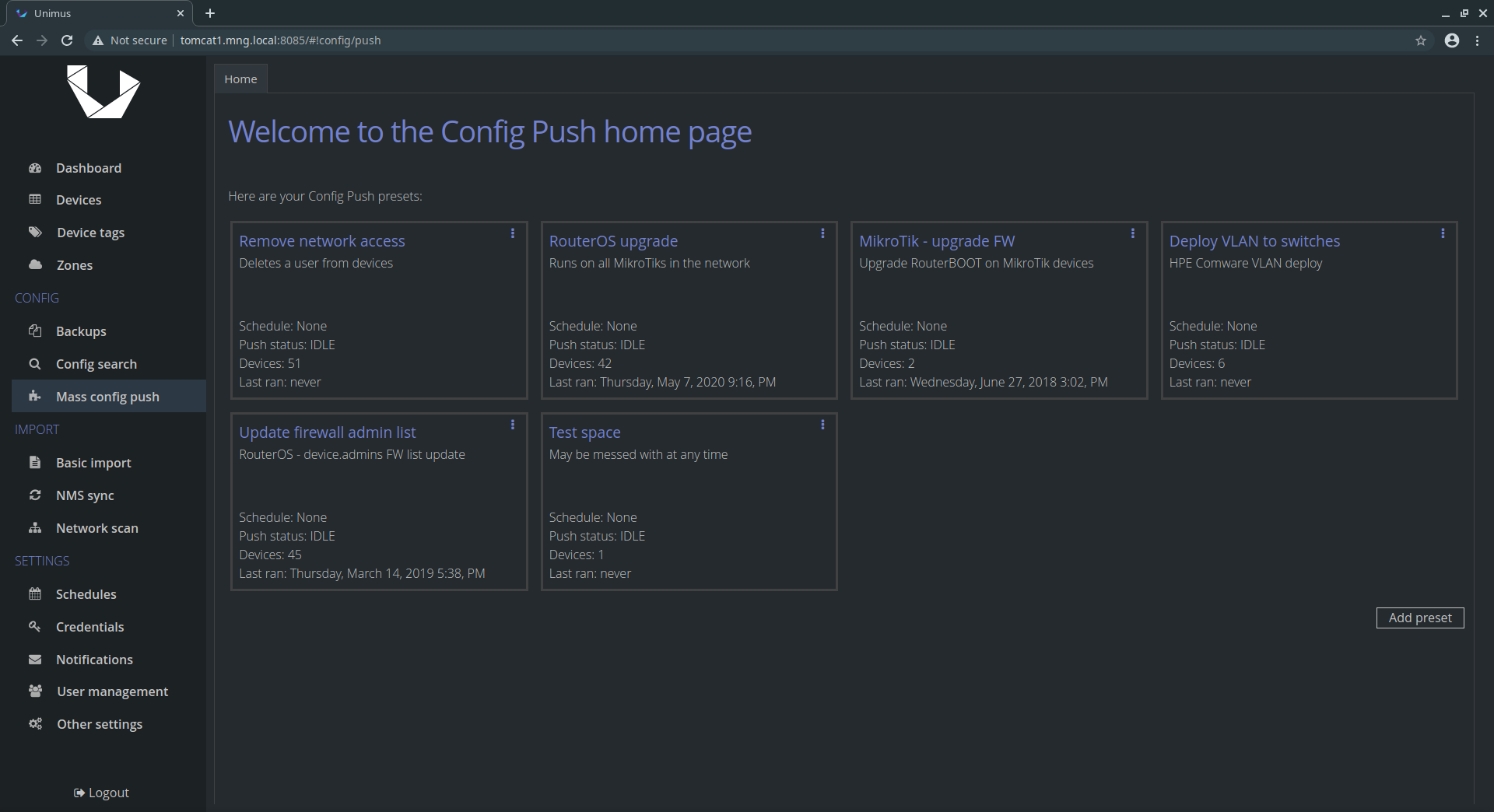
Task: Click the Config search magnifier icon
Action: coord(35,363)
